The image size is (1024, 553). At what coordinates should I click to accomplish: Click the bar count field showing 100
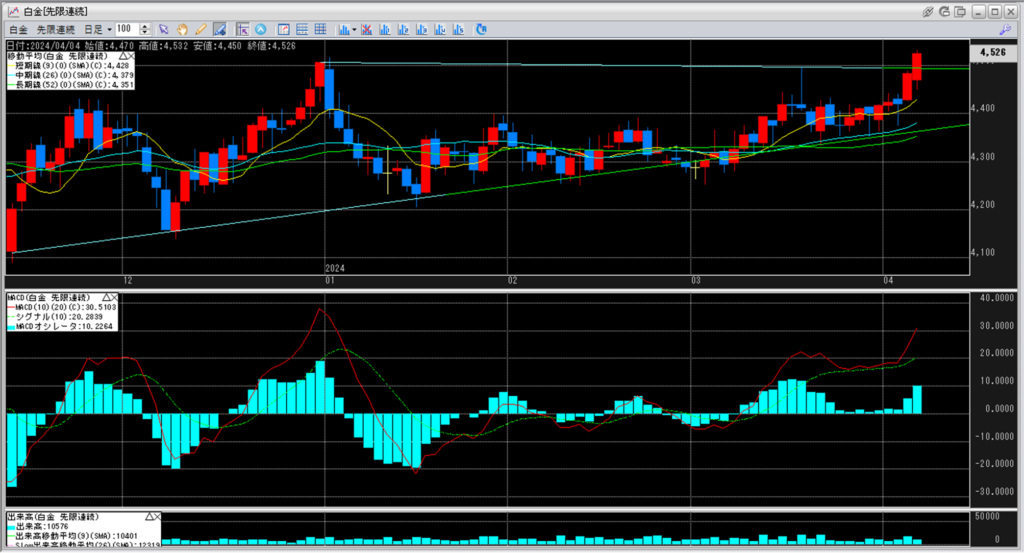127,30
